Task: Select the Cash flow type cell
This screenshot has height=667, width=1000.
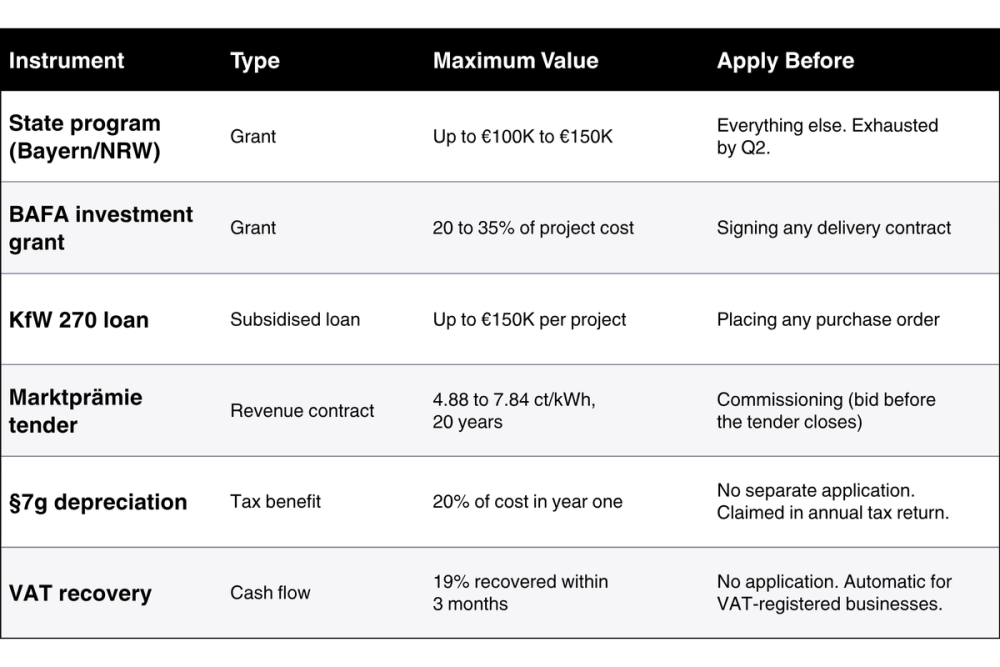Action: pos(270,593)
